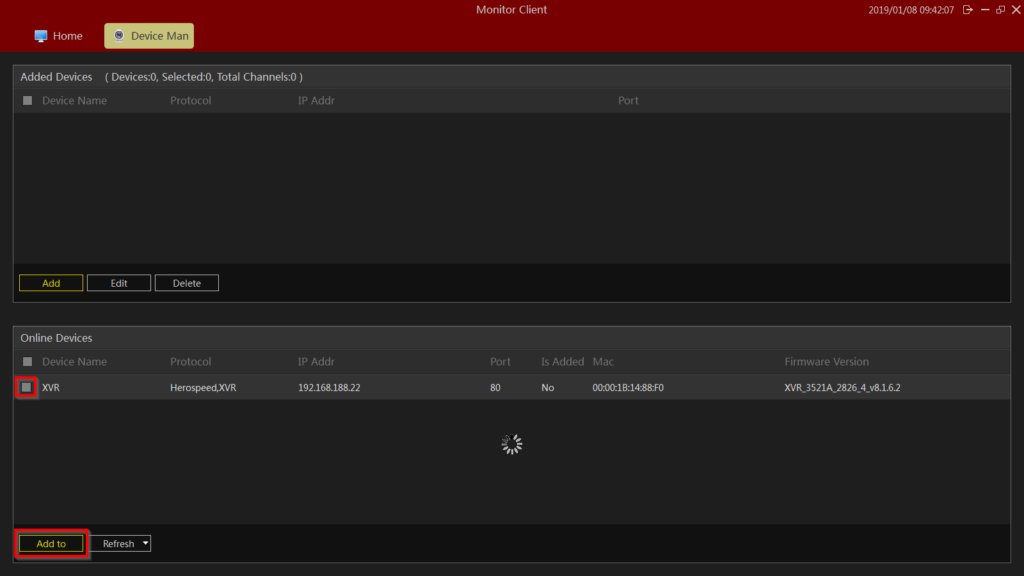Click the Device Man camera icon

[119, 36]
